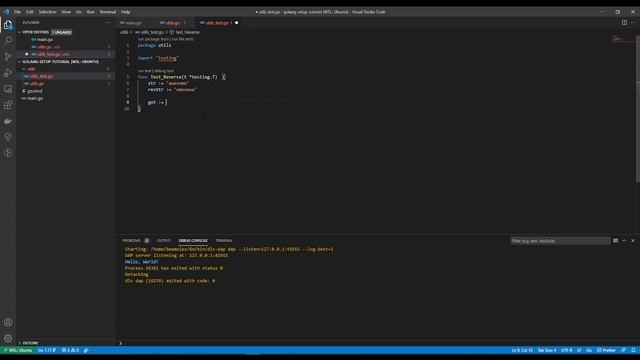Open Explorer panel More Actions ellipsis
640x360 pixels.
(x=108, y=23)
